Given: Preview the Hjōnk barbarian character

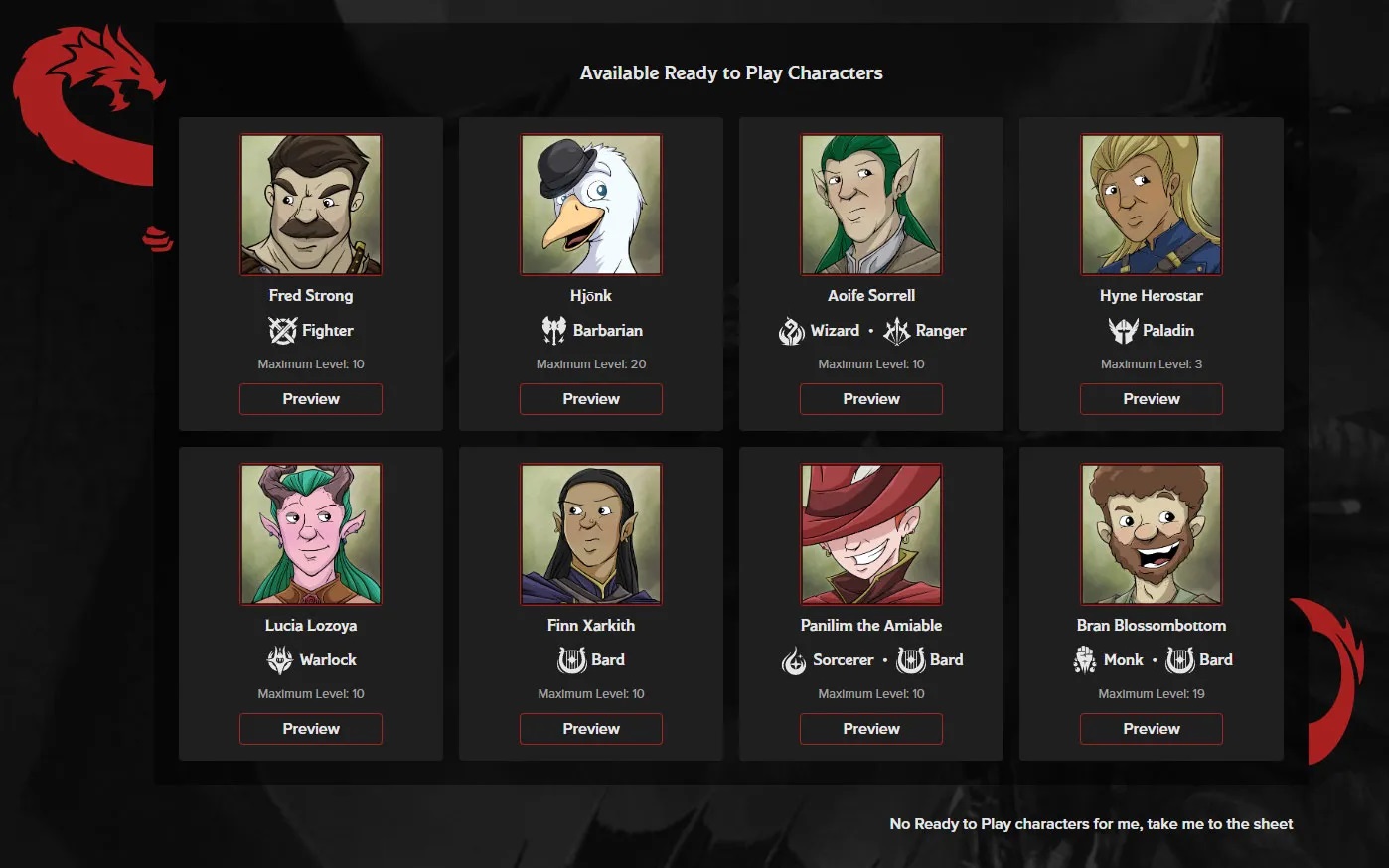Looking at the screenshot, I should [591, 399].
